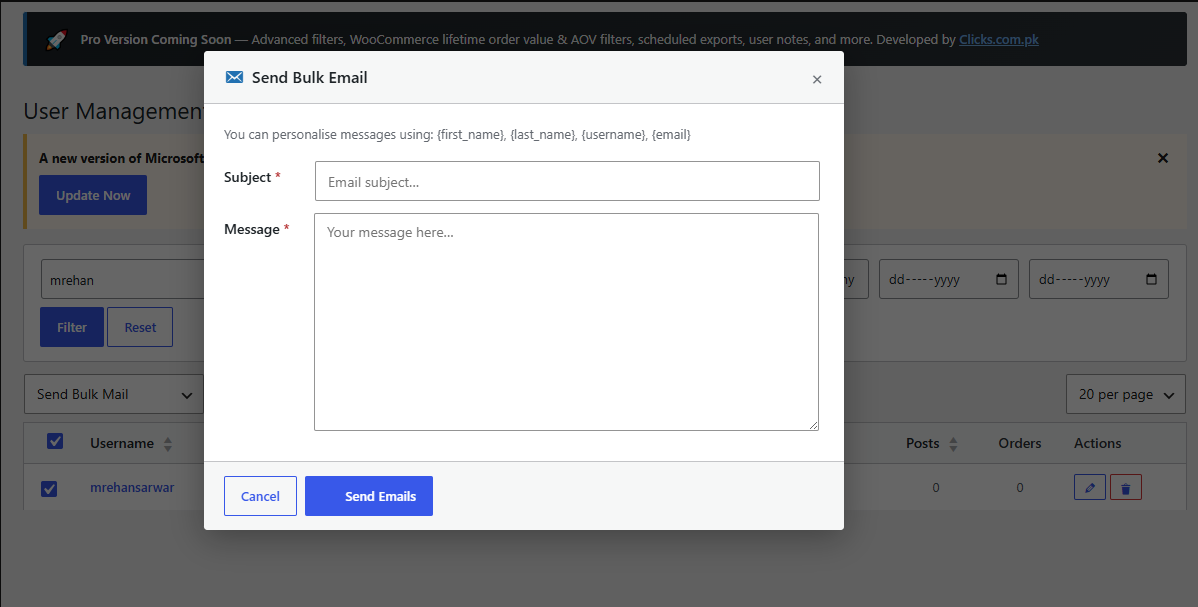Image resolution: width=1198 pixels, height=607 pixels.
Task: Click the Orders column header
Action: tap(1020, 443)
